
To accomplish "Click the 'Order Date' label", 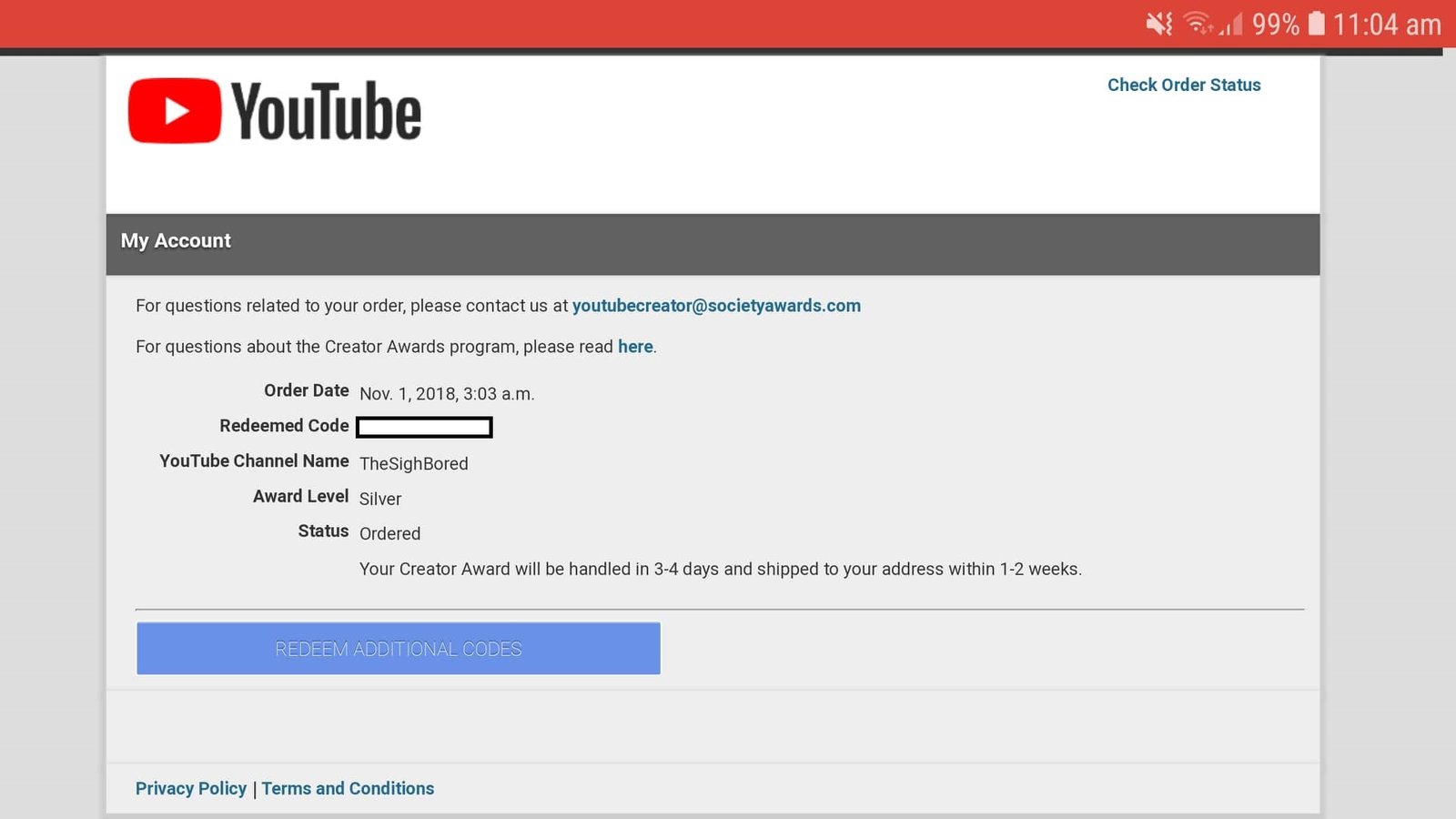I will [x=307, y=390].
